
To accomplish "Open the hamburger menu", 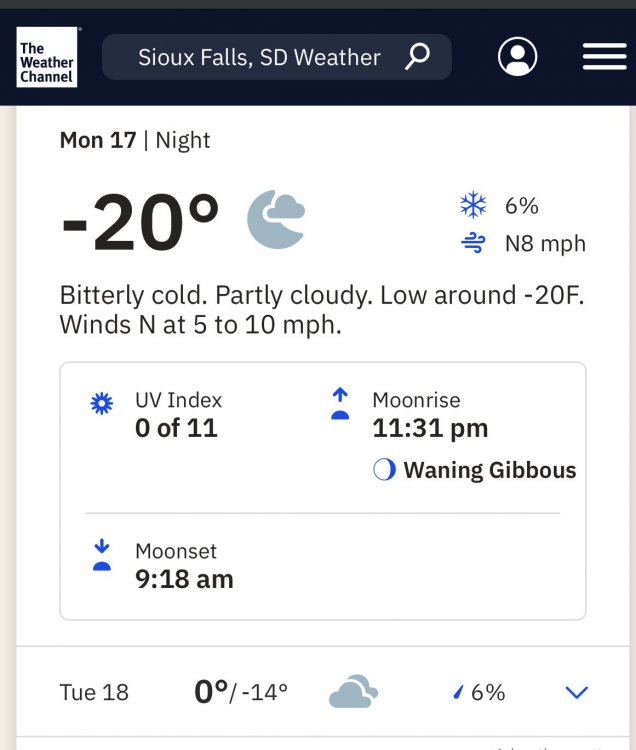I will pyautogui.click(x=604, y=57).
